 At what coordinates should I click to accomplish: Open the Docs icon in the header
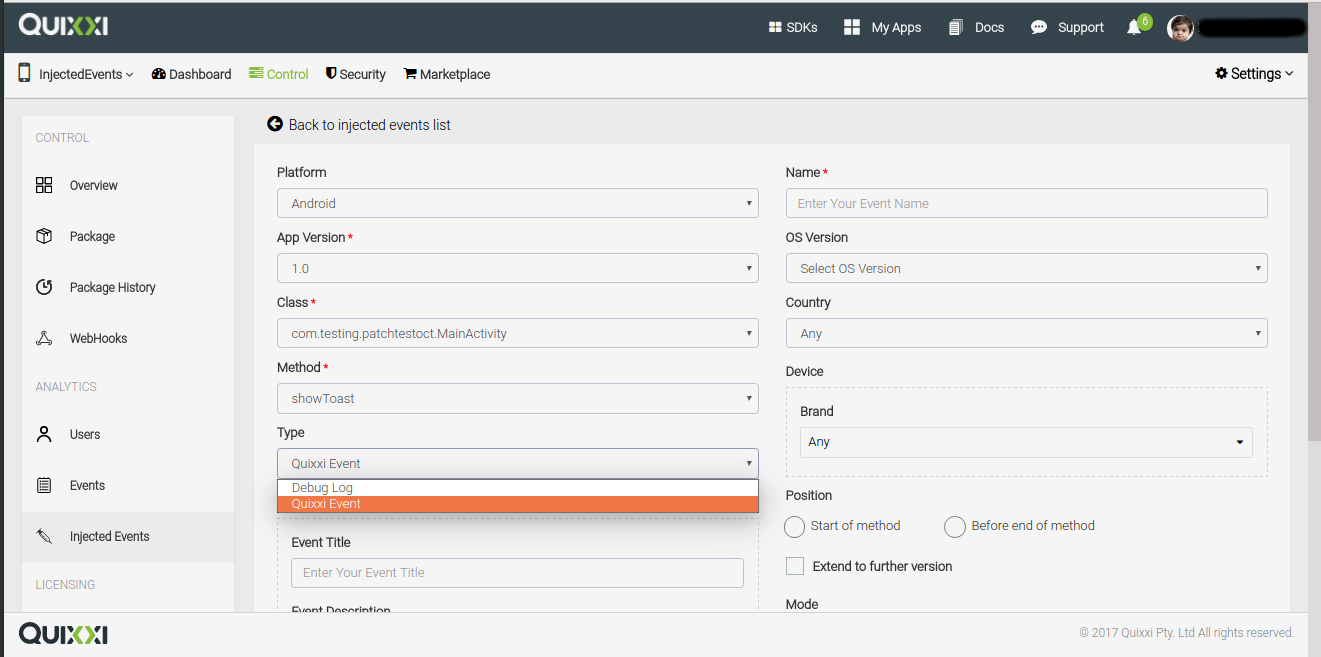coord(956,27)
